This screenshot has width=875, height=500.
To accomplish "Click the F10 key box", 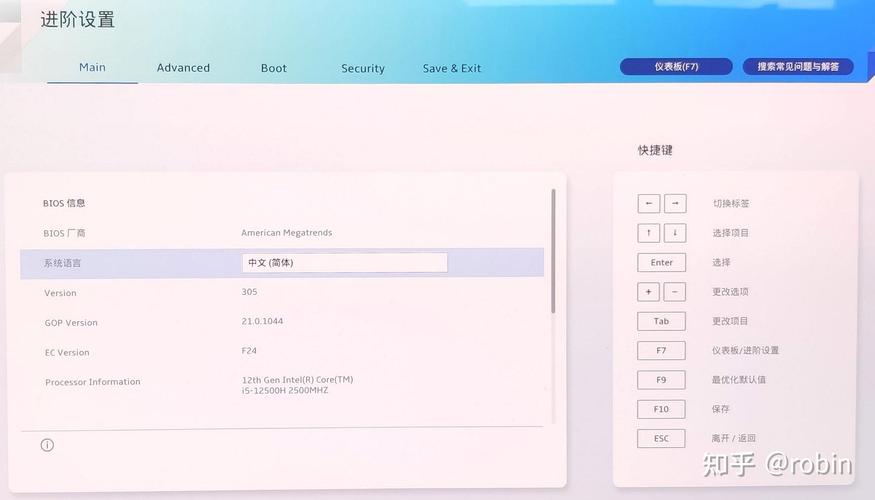I will [x=661, y=409].
